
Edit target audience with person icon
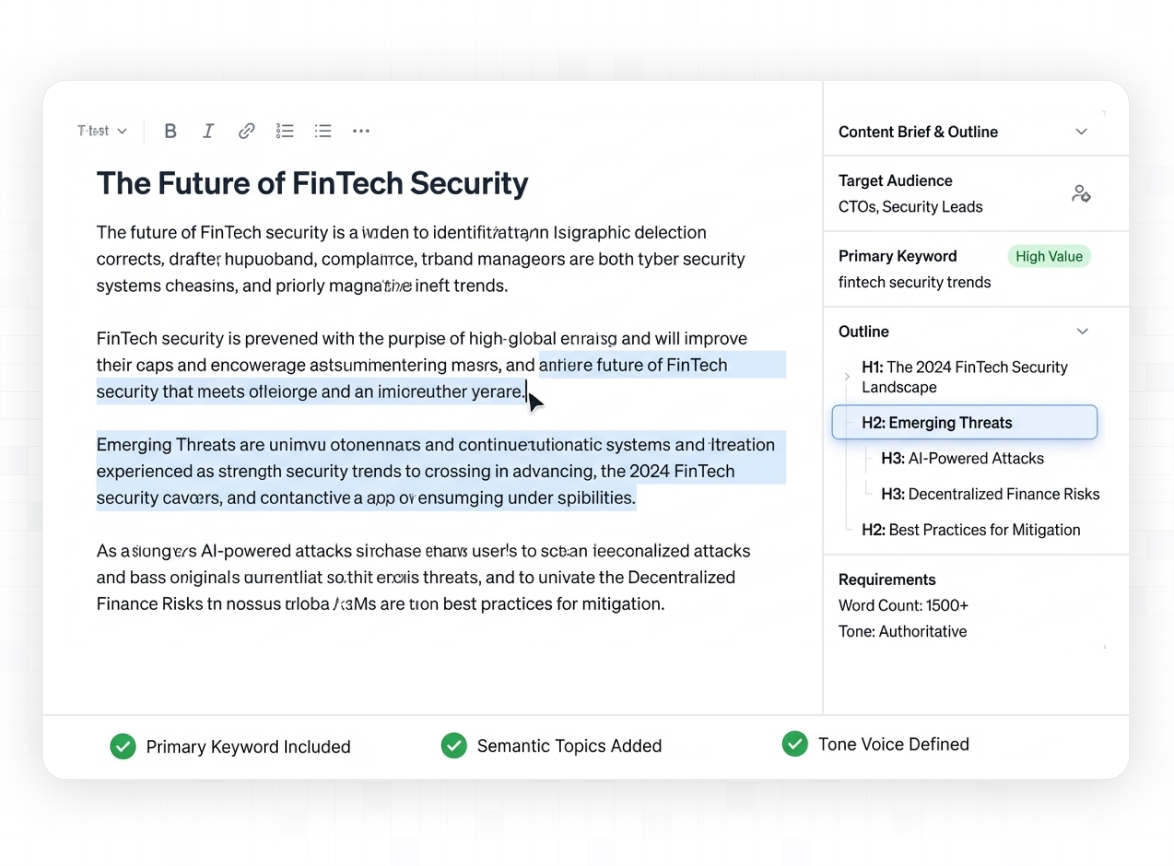pos(1080,194)
